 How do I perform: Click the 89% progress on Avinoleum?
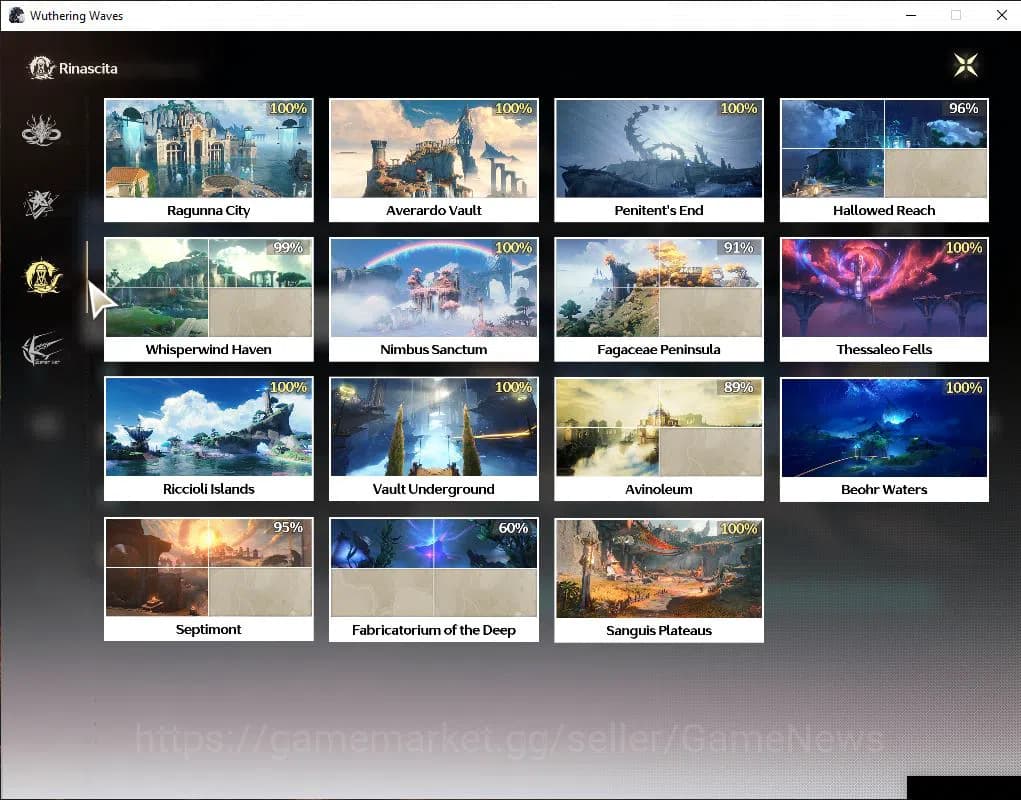click(x=738, y=388)
